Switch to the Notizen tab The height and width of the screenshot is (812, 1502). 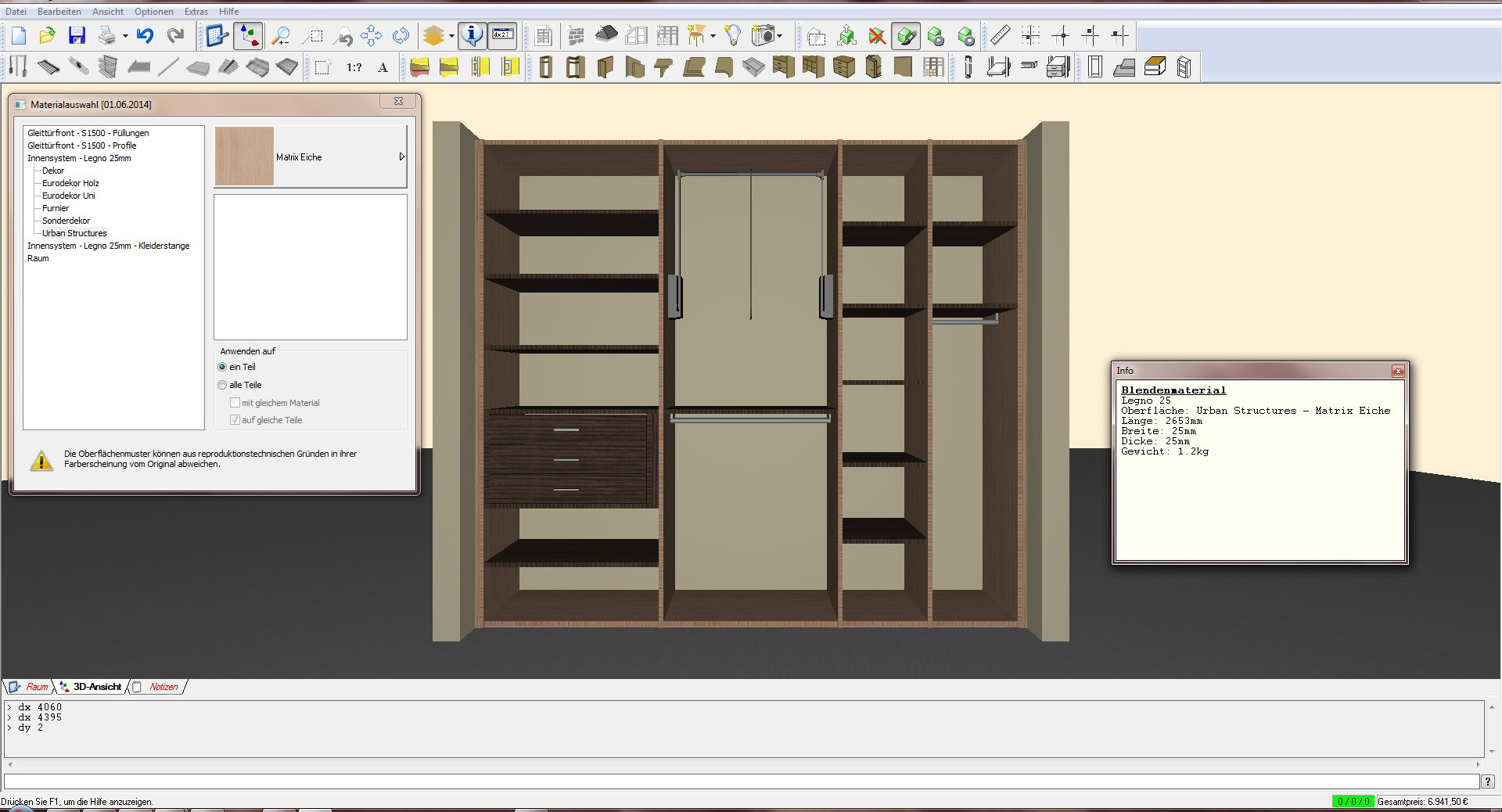(163, 687)
